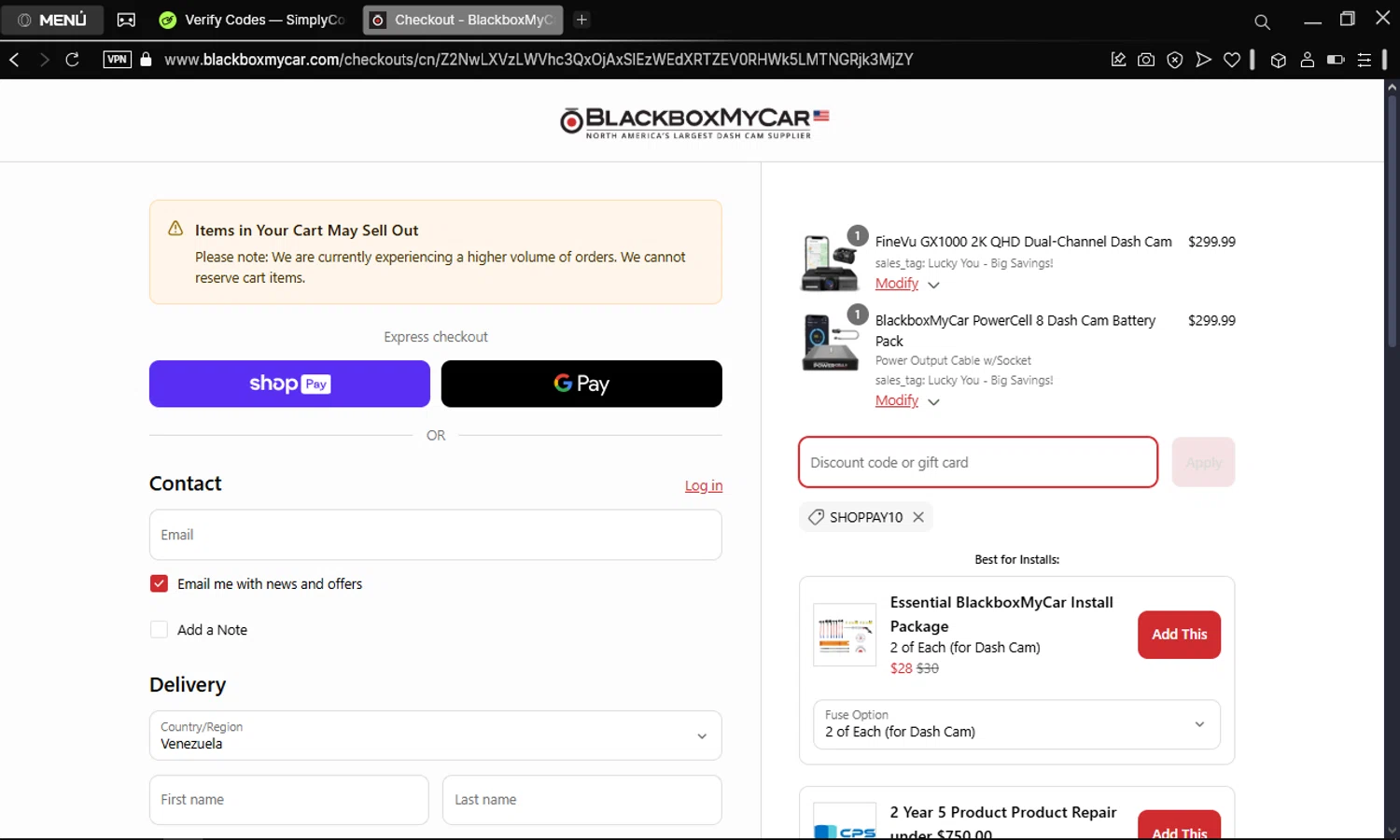This screenshot has height=840, width=1400.
Task: Open the send/flow arrow icon
Action: [x=1203, y=60]
